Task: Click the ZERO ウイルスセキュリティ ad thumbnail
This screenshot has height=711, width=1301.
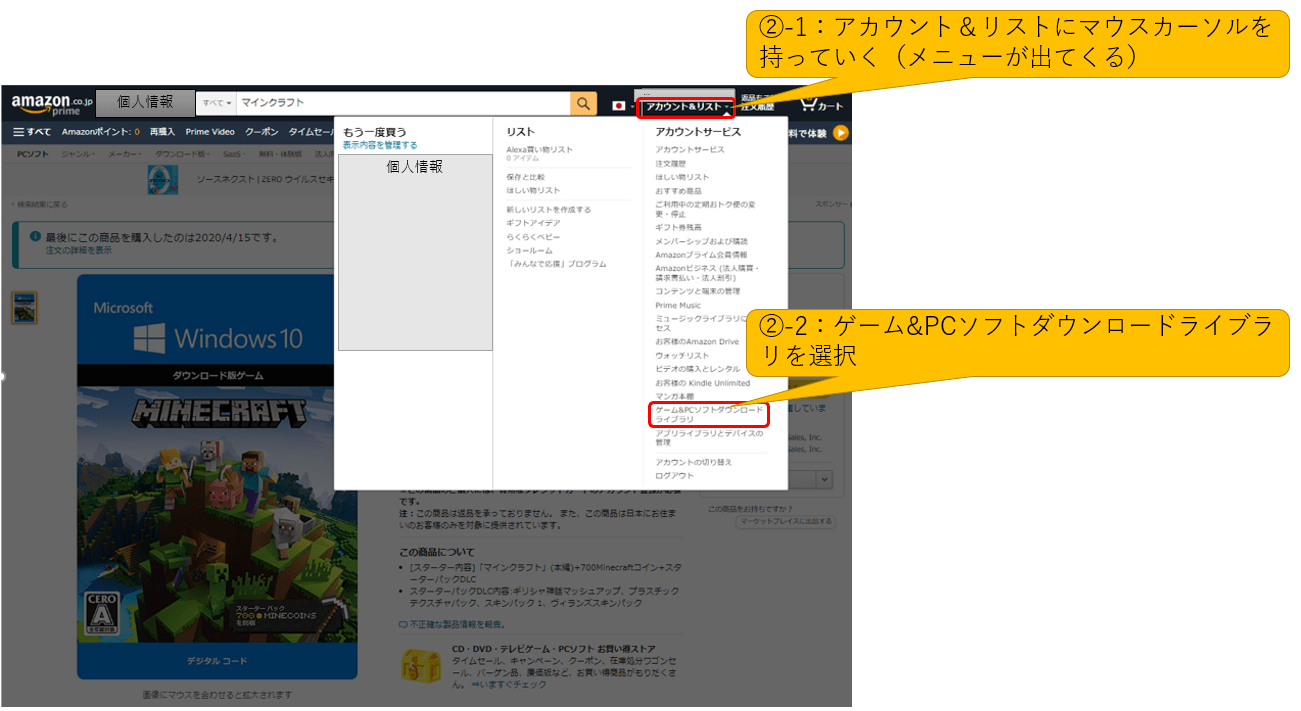Action: click(163, 180)
